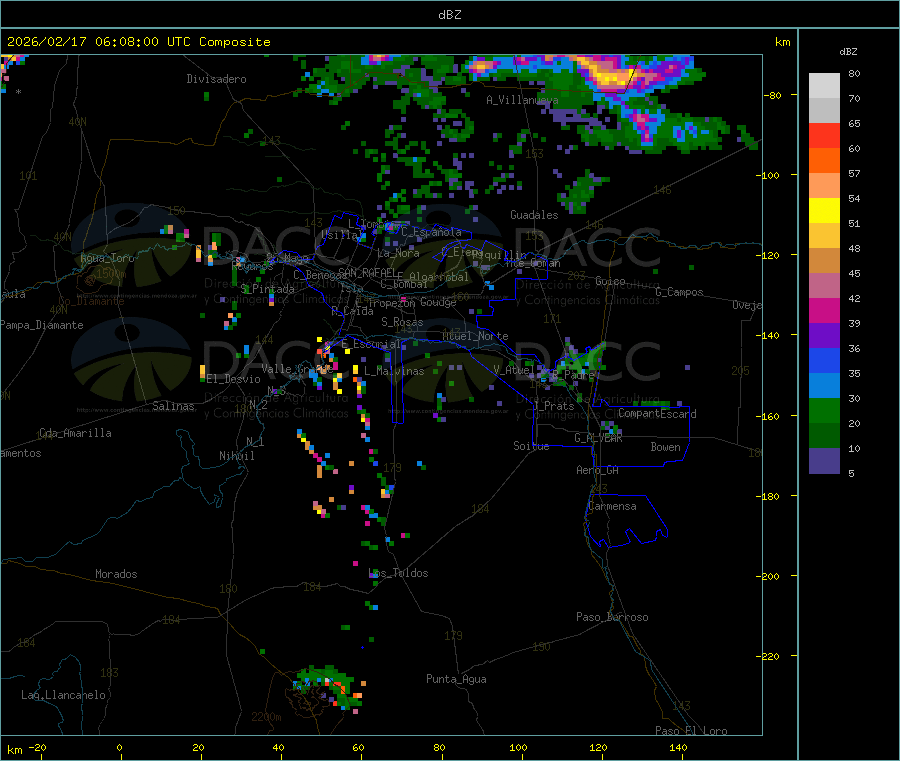
Task: Select the bright green 20–30 dBZ legend swatch
Action: tap(824, 410)
